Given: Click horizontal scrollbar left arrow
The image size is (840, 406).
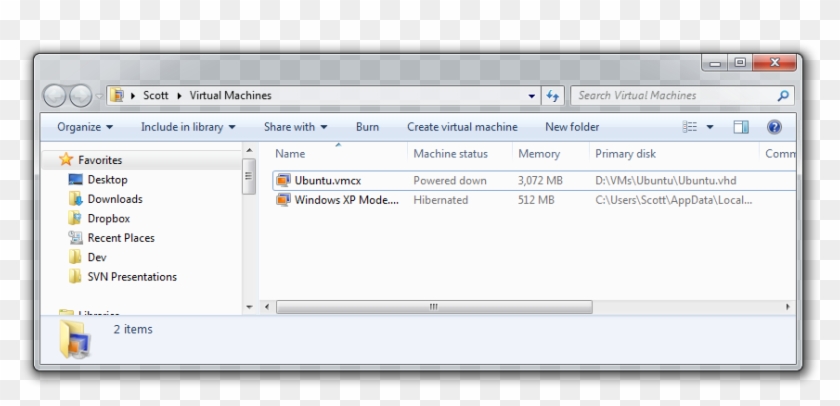Looking at the screenshot, I should 267,307.
